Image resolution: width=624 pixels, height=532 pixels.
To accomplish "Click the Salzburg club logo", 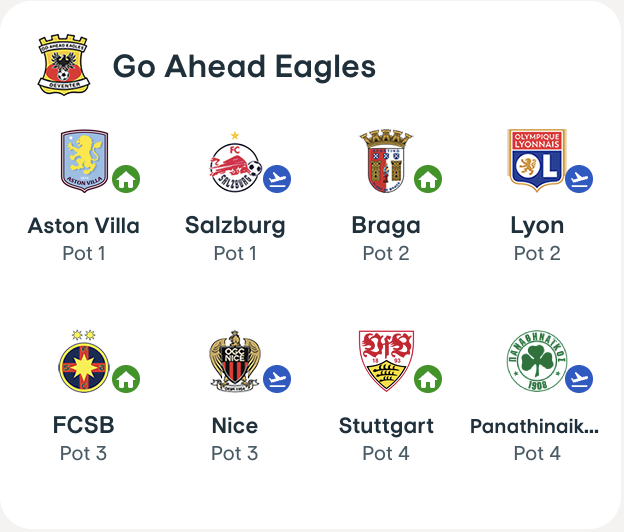I will click(234, 161).
